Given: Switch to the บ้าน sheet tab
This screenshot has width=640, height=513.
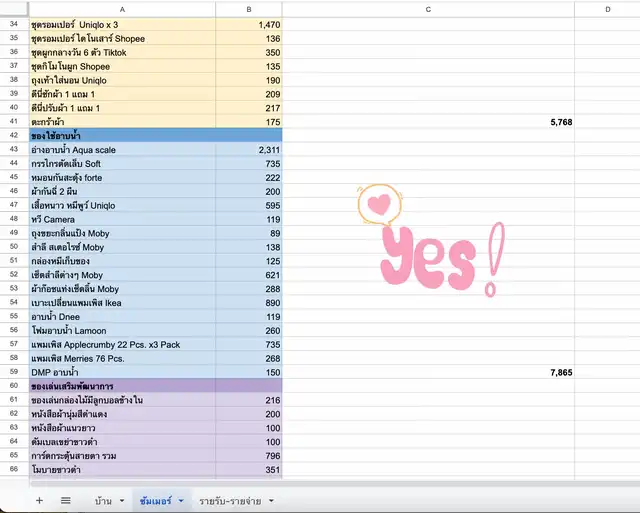Looking at the screenshot, I should pyautogui.click(x=102, y=500).
